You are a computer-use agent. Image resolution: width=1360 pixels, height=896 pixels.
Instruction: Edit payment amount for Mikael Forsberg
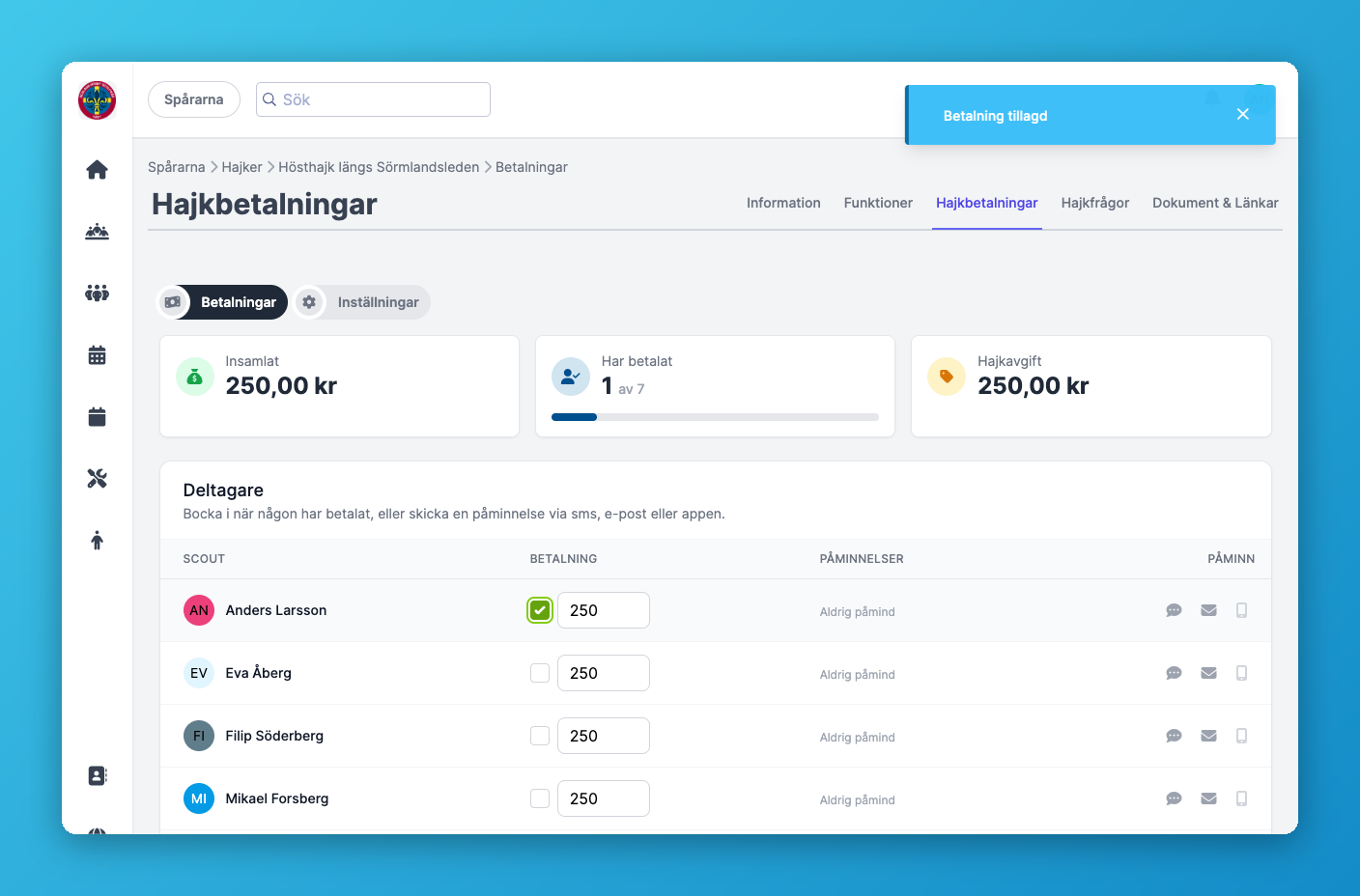tap(604, 798)
